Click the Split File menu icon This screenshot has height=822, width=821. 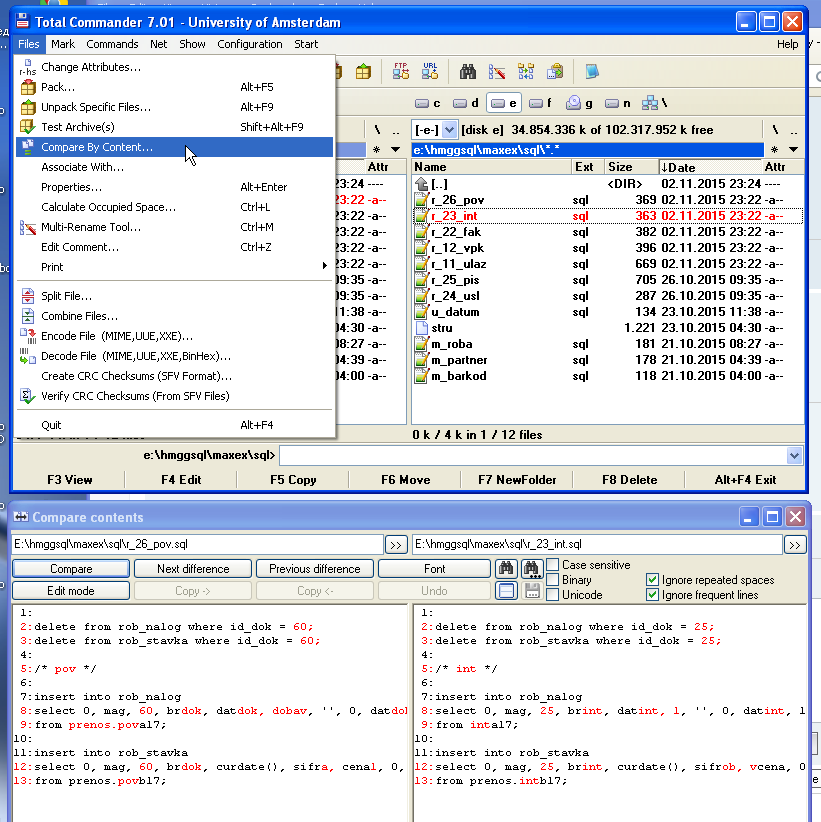(28, 296)
